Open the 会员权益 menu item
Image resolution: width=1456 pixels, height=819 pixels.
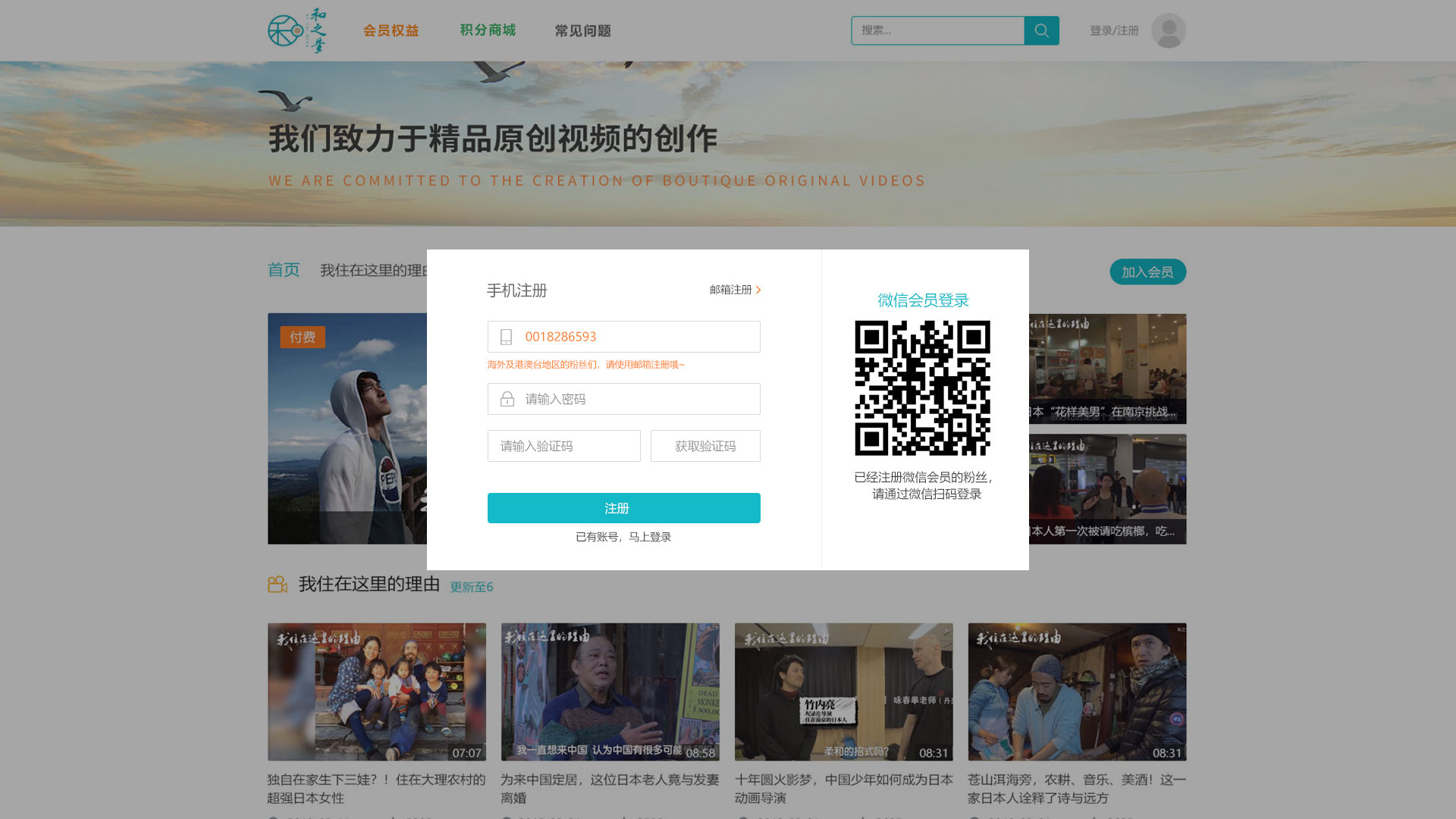pyautogui.click(x=391, y=30)
